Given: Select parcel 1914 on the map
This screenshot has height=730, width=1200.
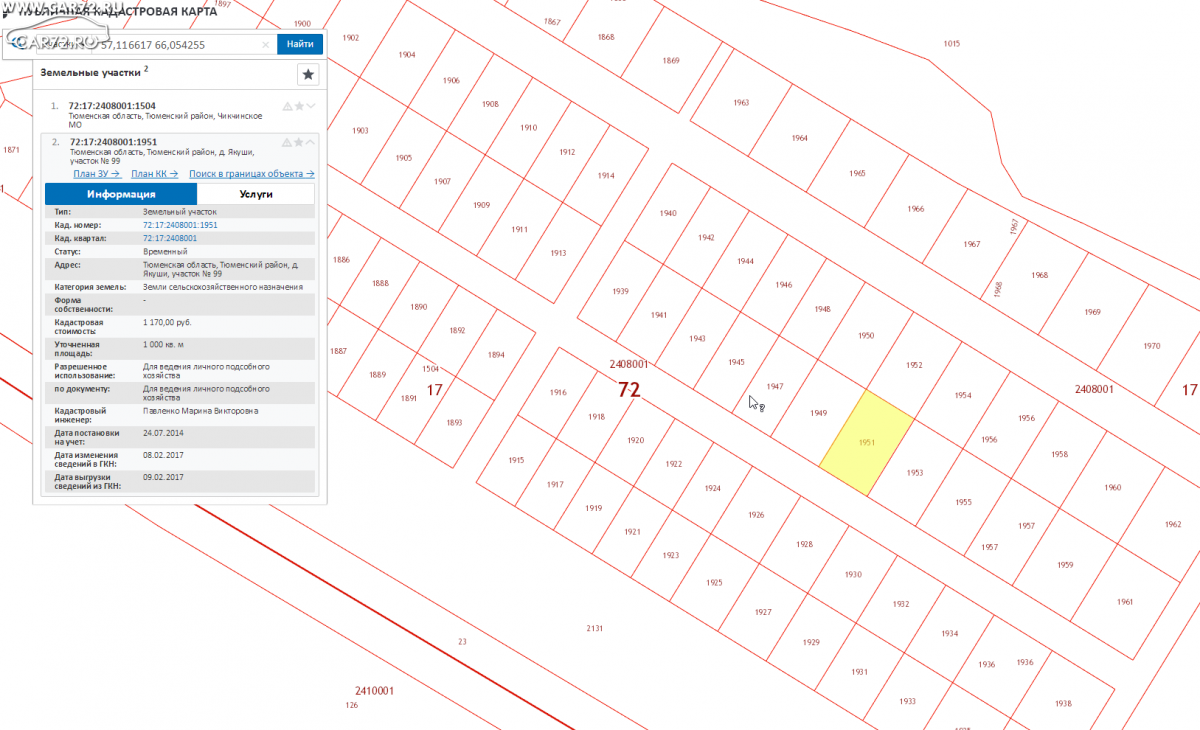Looking at the screenshot, I should tap(606, 176).
